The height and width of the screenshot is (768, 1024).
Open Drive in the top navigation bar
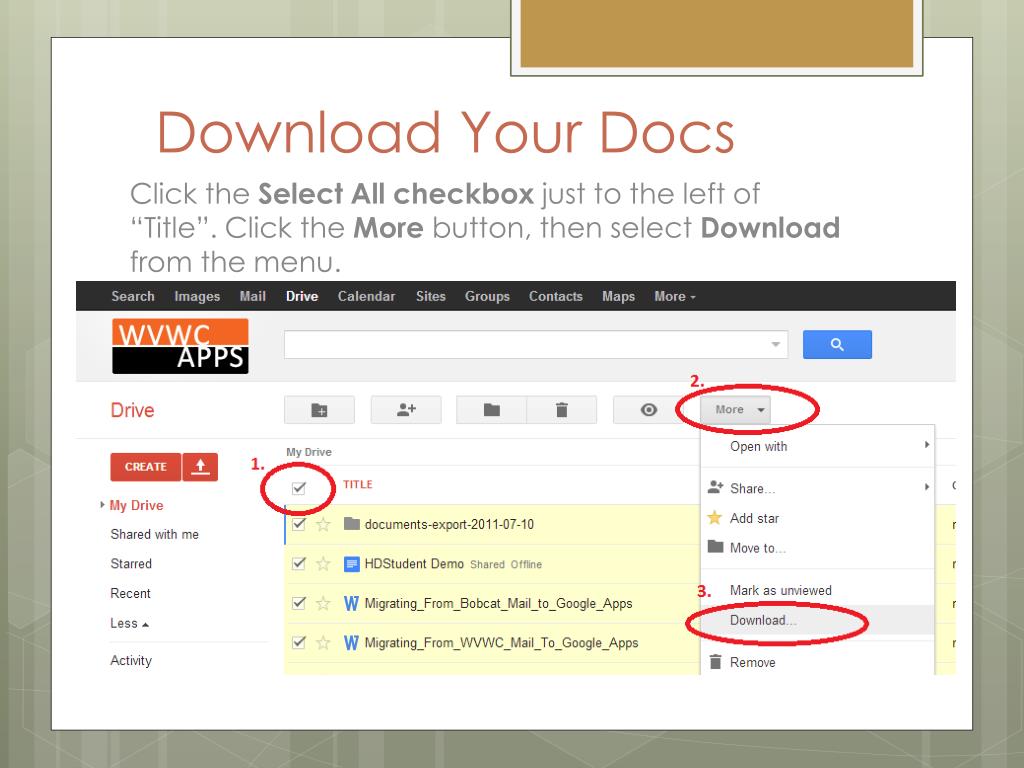coord(302,296)
